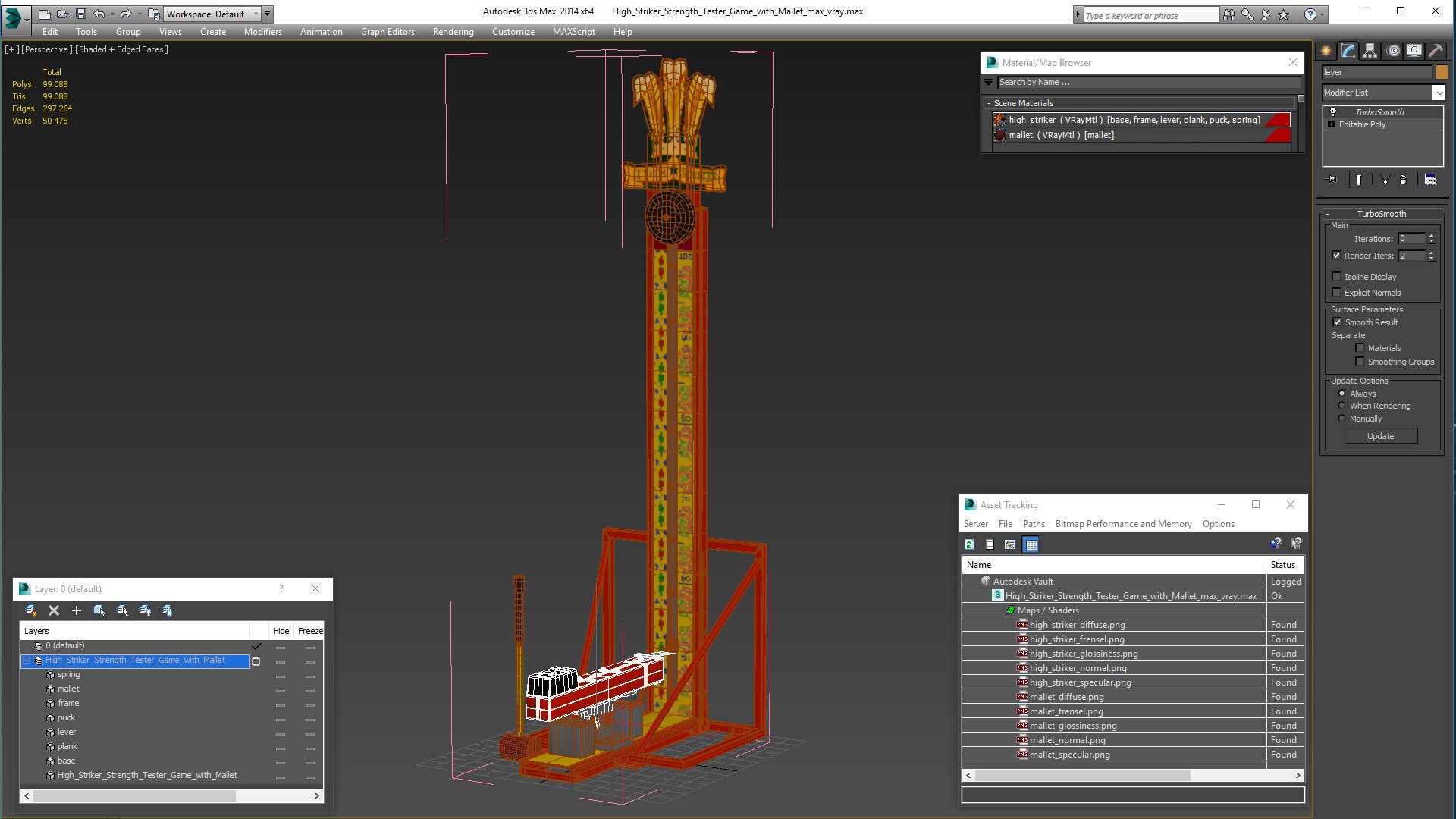Select When Rendering update option

1341,406
